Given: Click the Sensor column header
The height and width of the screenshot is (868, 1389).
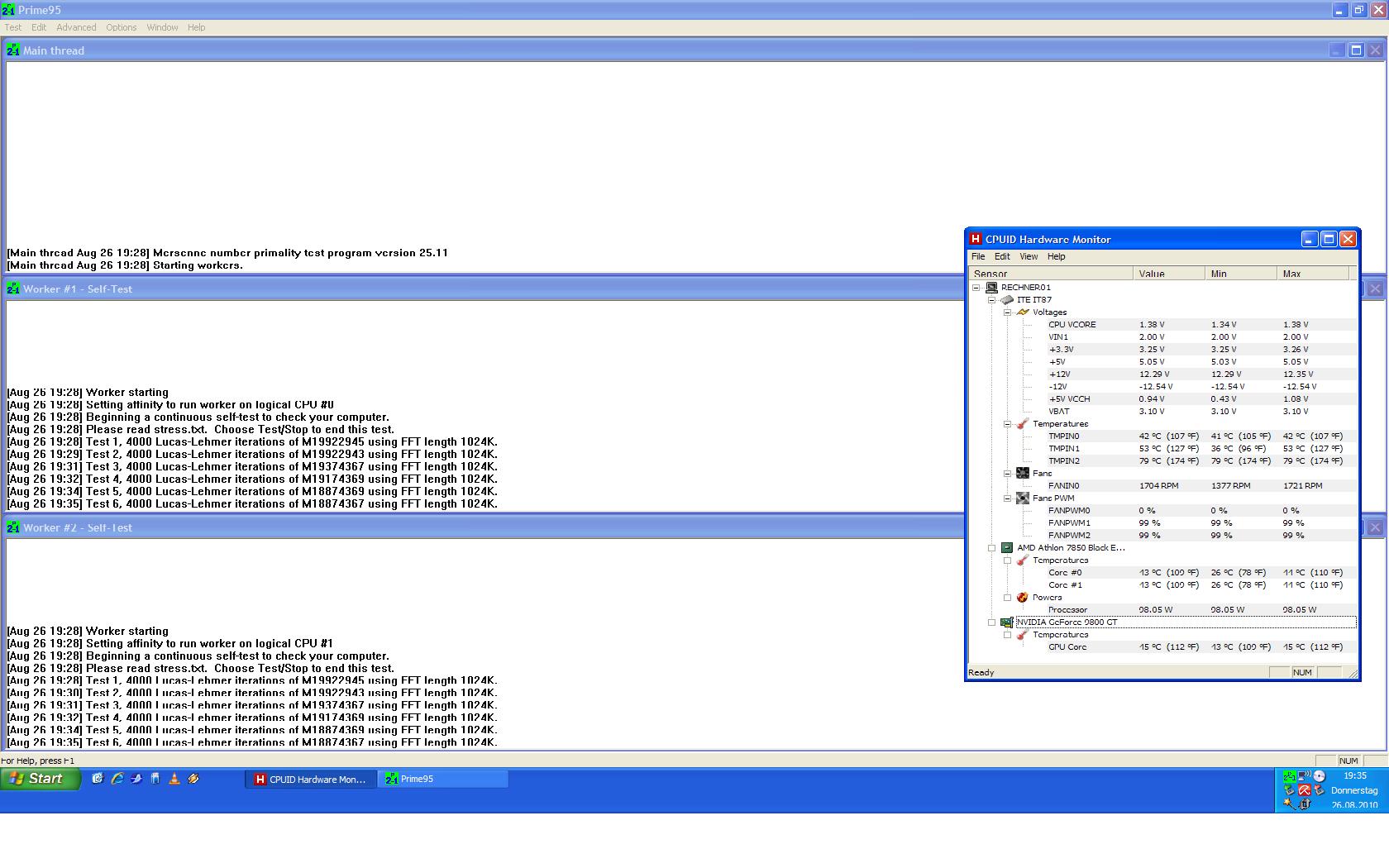Looking at the screenshot, I should pos(1050,274).
